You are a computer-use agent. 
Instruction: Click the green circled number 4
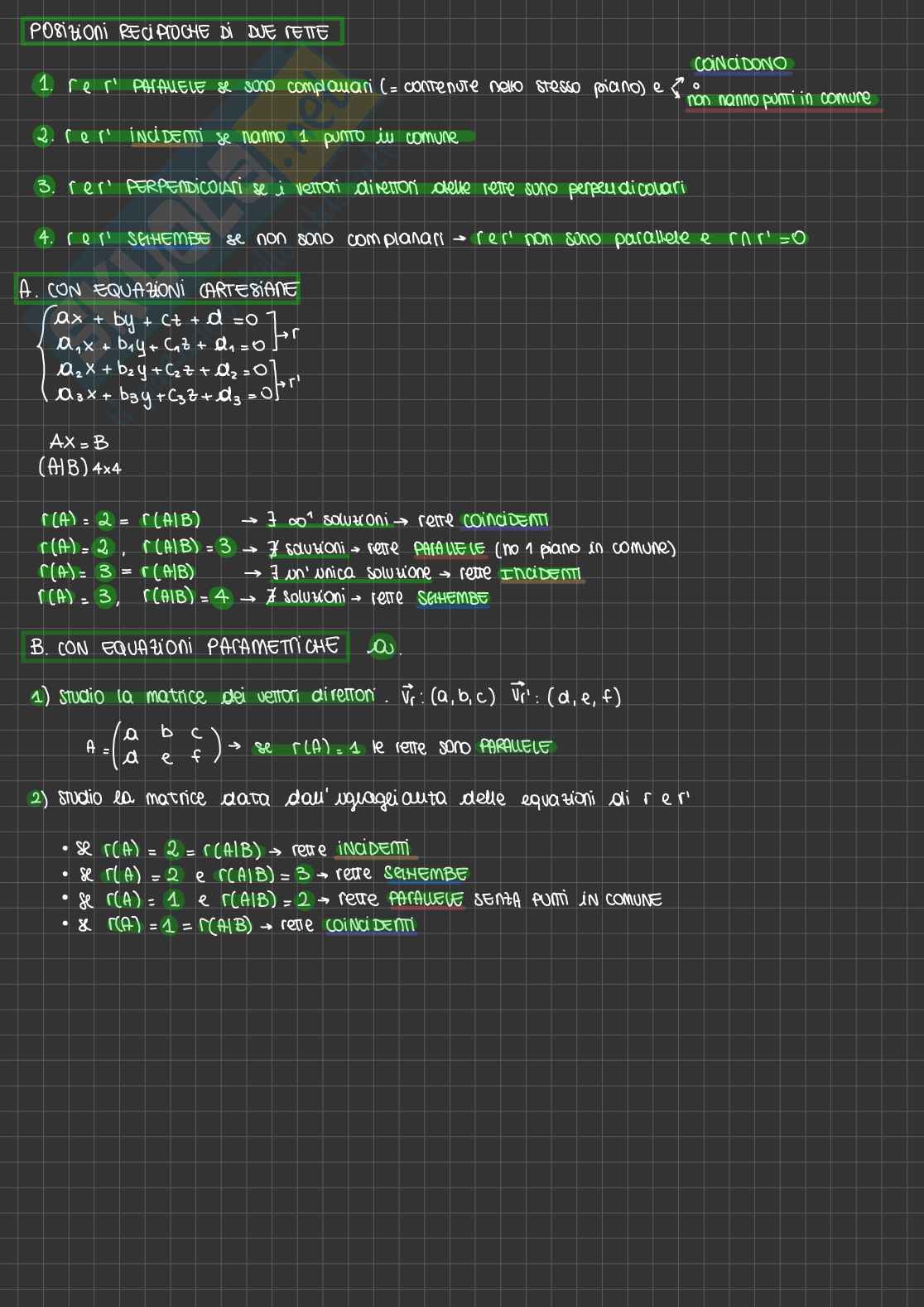pos(45,239)
